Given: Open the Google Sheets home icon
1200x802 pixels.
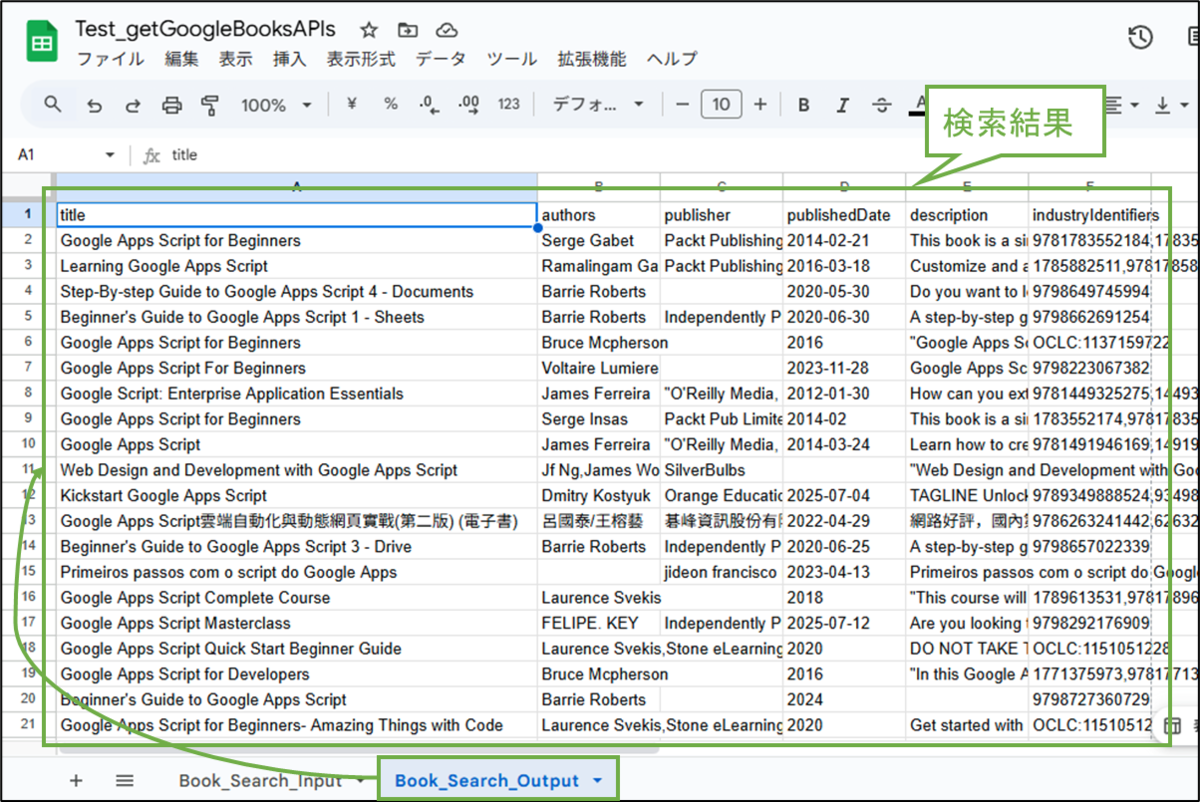Looking at the screenshot, I should [x=41, y=43].
